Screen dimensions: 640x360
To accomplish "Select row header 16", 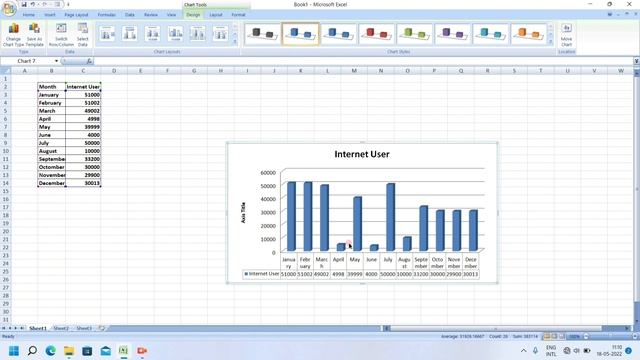I will coord(5,199).
